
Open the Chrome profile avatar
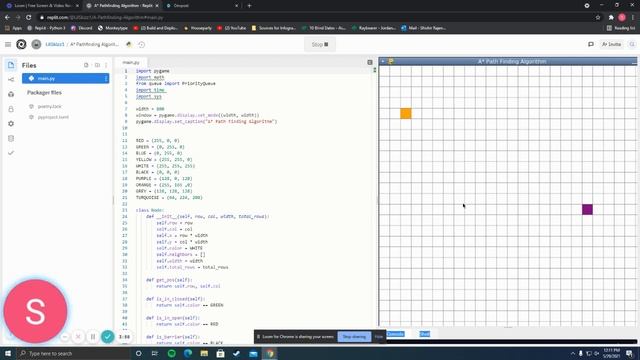click(622, 18)
